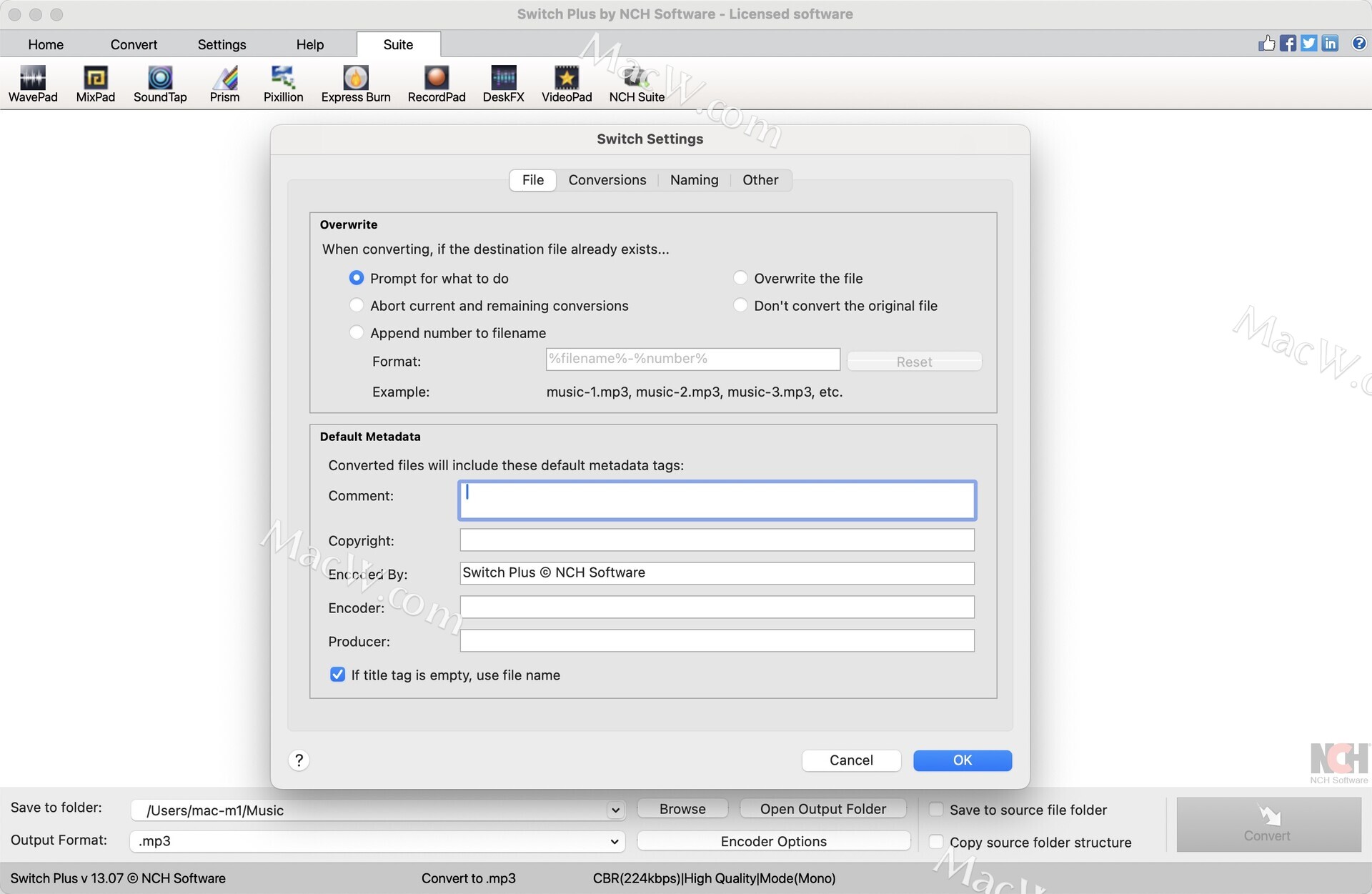Select 'Overwrite the file' radio option
1372x894 pixels.
pyautogui.click(x=740, y=278)
